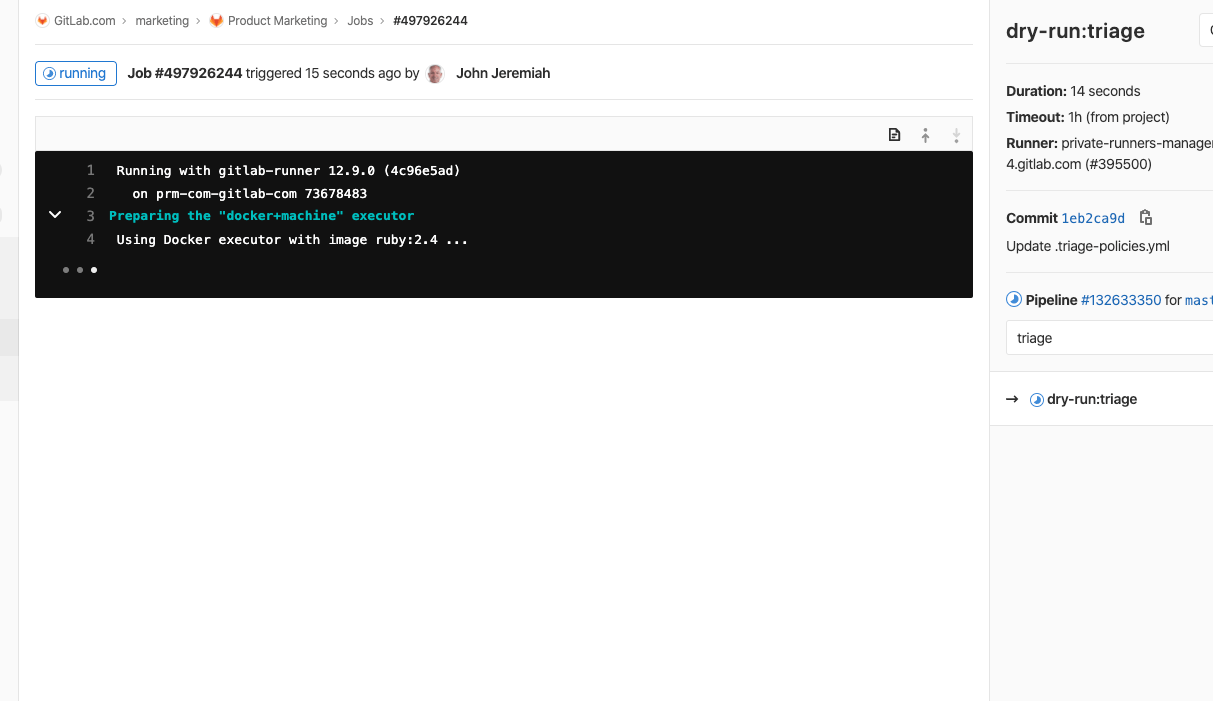Open pipeline #132633350 link
The image size is (1213, 701).
[1120, 300]
